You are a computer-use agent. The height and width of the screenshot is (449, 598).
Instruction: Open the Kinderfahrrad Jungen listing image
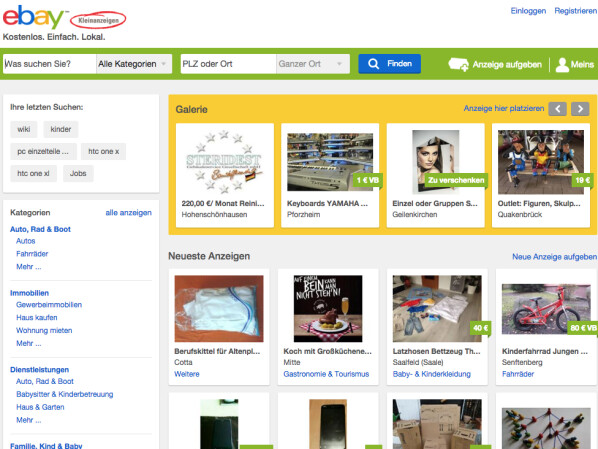coord(546,309)
